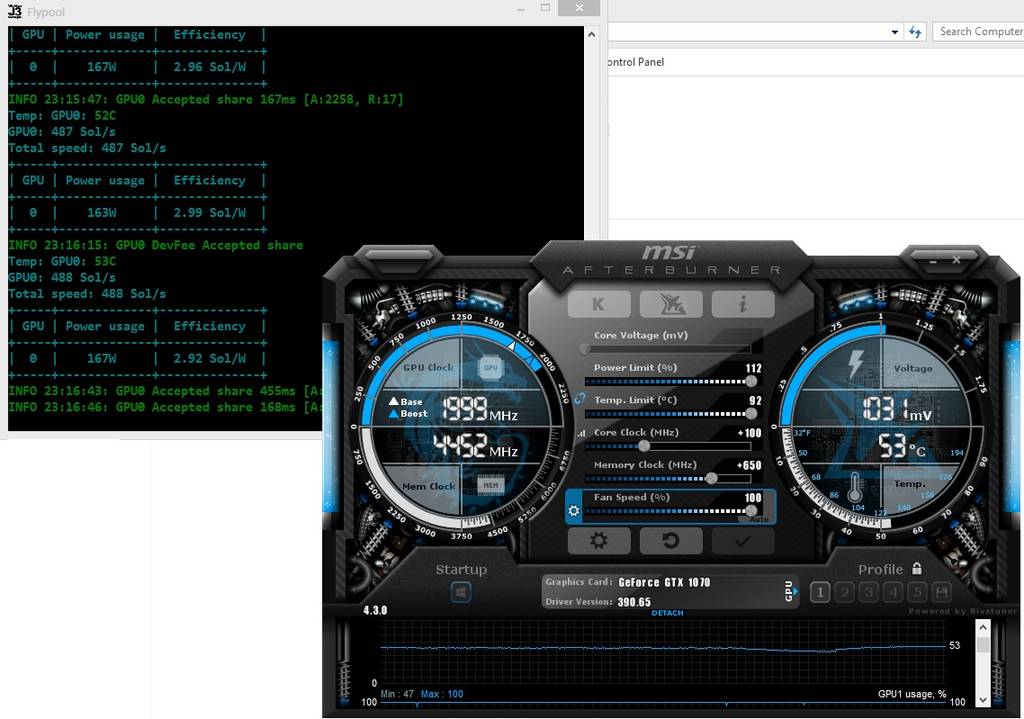Open Afterburner settings gear button
The width and height of the screenshot is (1024, 719).
[599, 541]
